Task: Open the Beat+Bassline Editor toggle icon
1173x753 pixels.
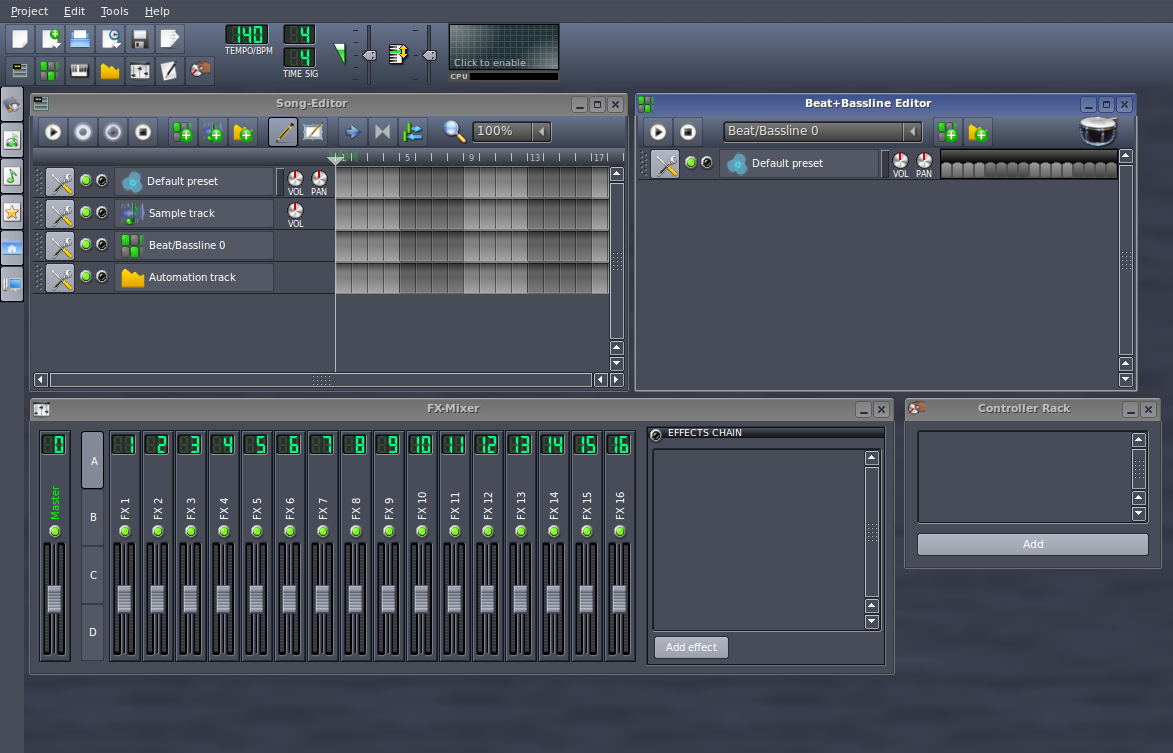Action: (x=48, y=71)
